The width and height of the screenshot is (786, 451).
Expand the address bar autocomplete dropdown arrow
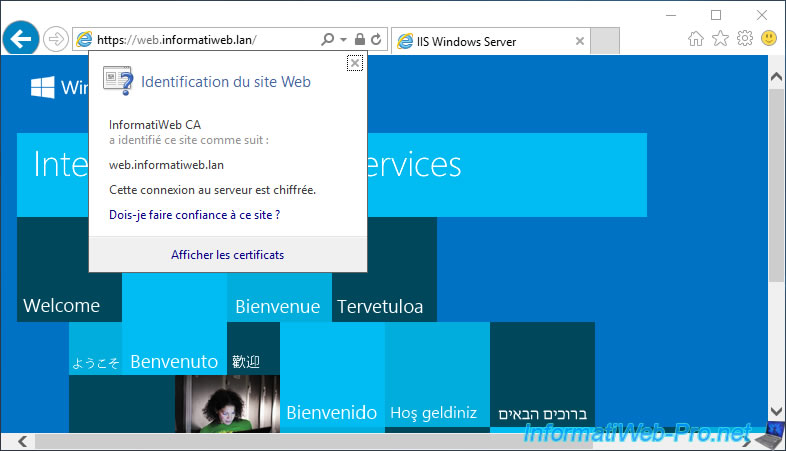tap(343, 40)
